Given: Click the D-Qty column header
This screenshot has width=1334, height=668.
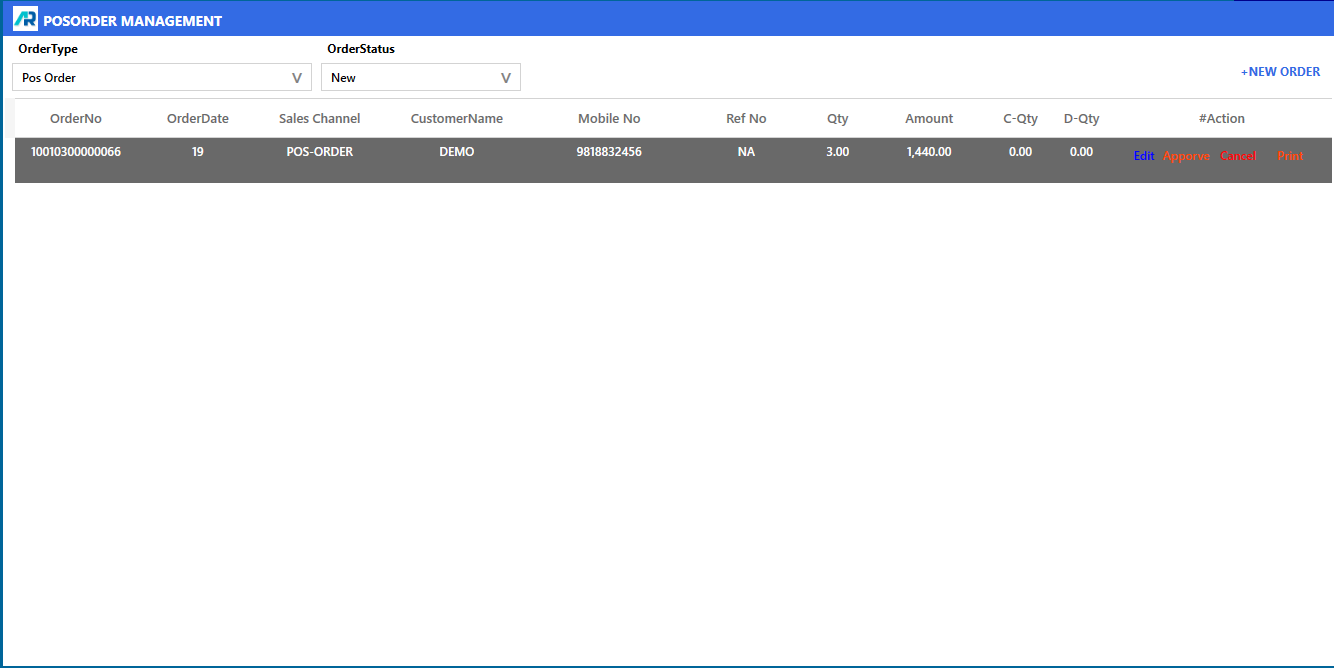Looking at the screenshot, I should pos(1081,118).
